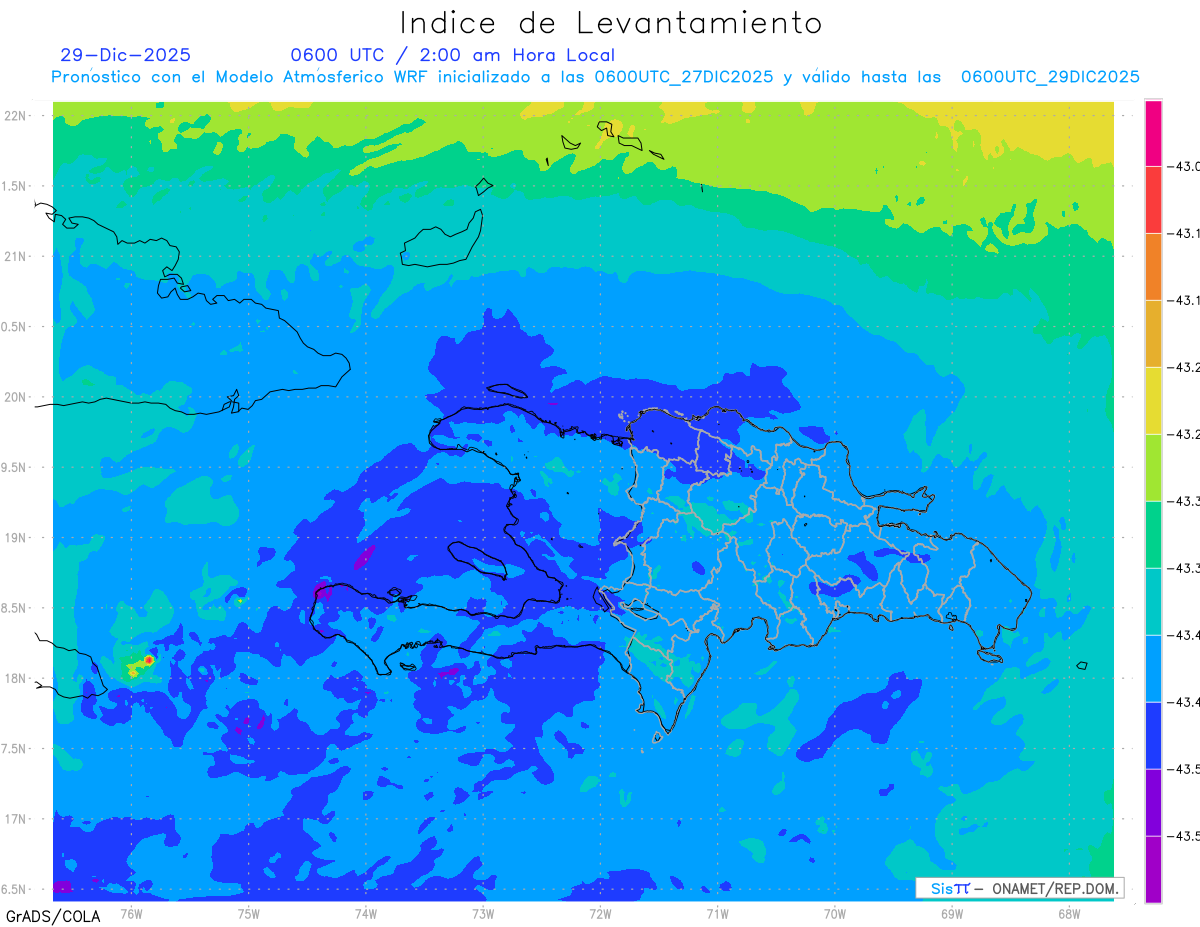Image resolution: width=1200 pixels, height=927 pixels.
Task: Click the "17N" latitude label
Action: 16,819
